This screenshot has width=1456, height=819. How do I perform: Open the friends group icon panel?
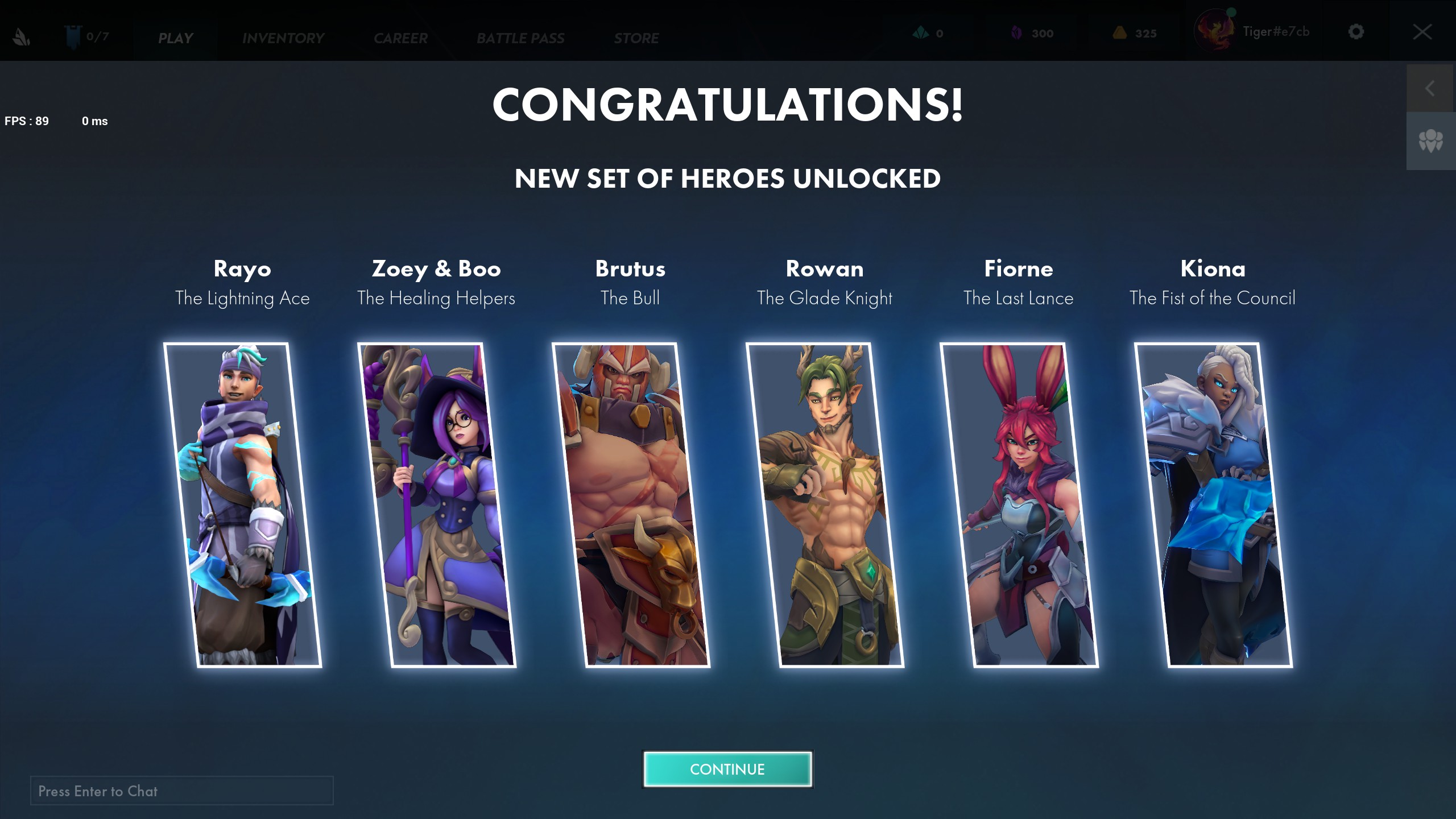tap(1431, 140)
